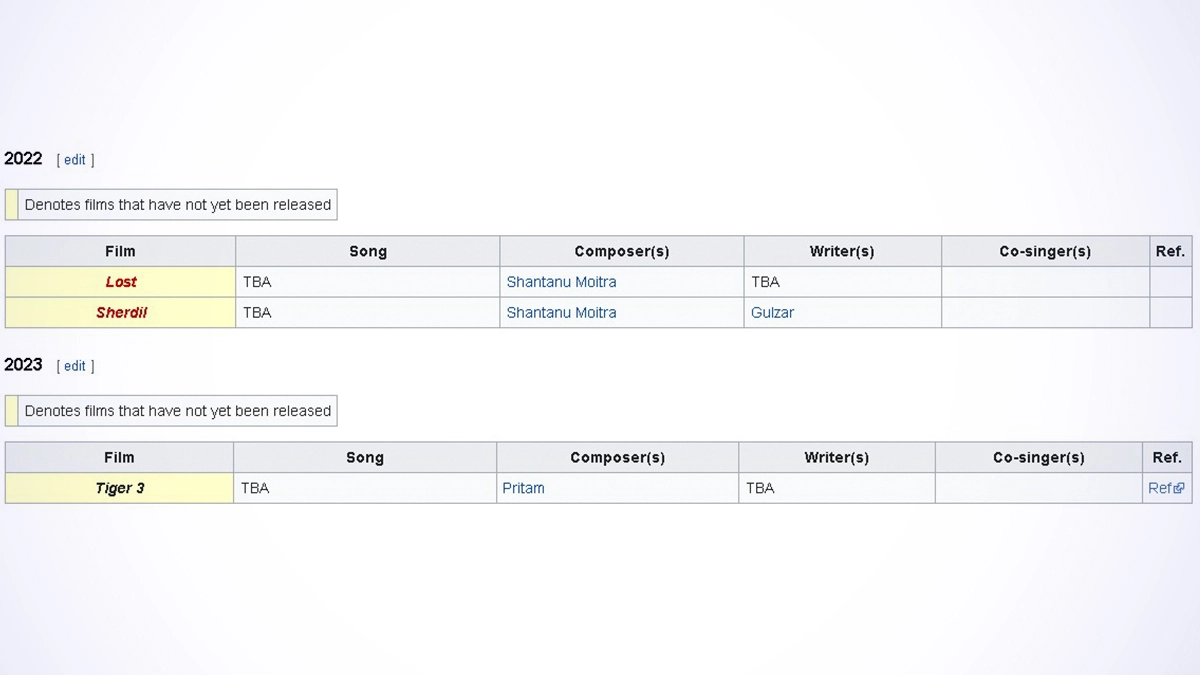Click Film column header in 2022 table
1200x675 pixels.
[x=120, y=252]
